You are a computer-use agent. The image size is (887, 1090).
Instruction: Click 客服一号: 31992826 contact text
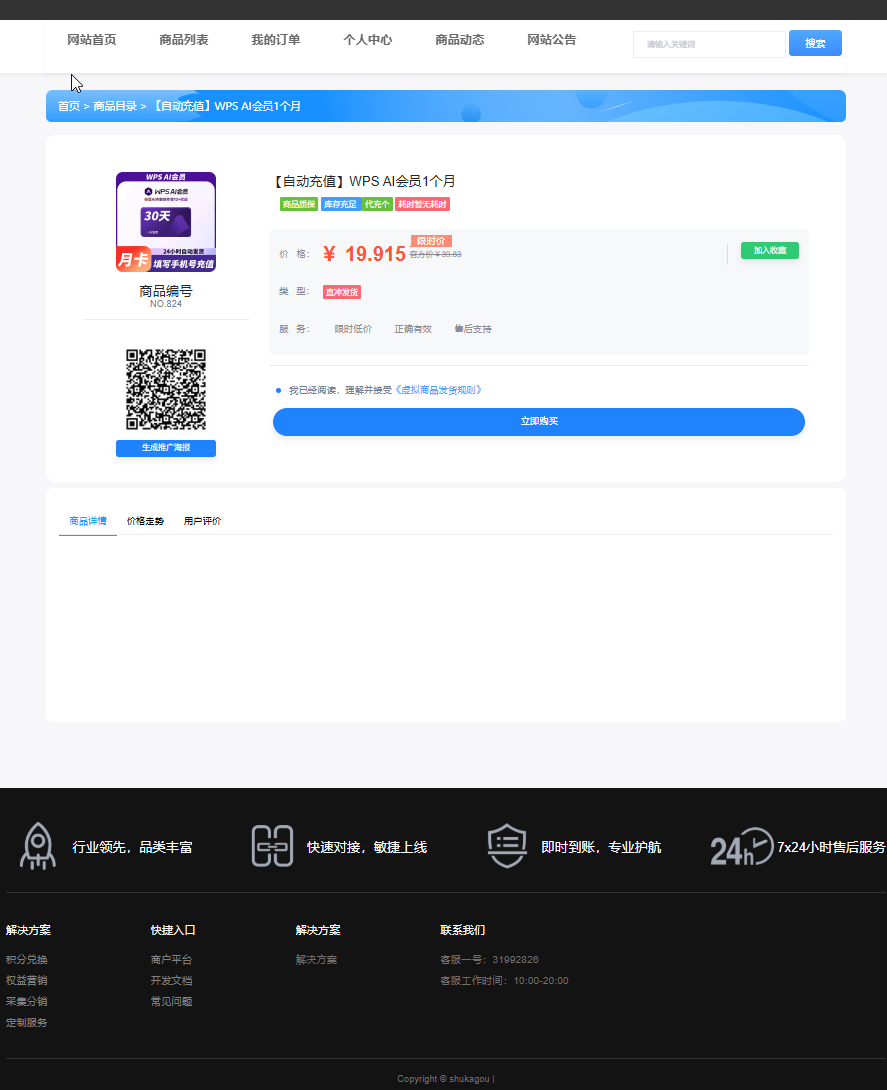click(489, 959)
